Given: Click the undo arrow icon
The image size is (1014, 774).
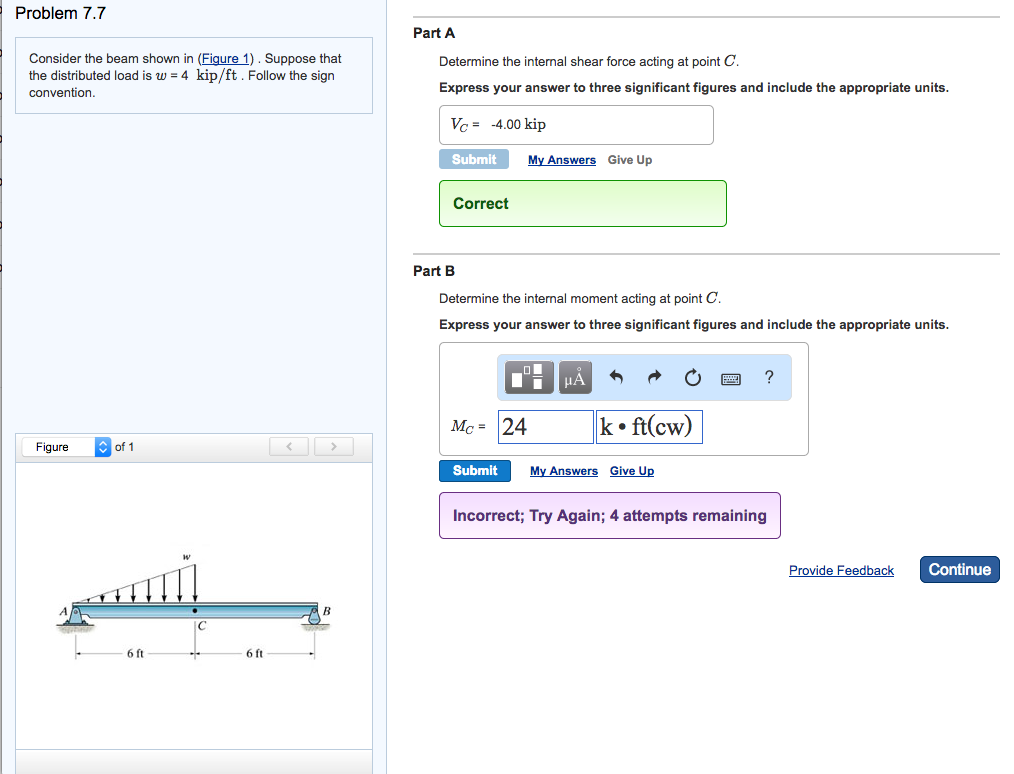Looking at the screenshot, I should coord(616,377).
